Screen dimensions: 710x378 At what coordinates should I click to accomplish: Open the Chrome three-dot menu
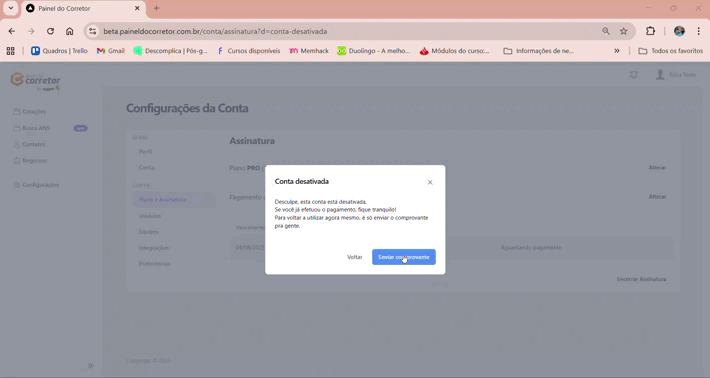click(x=699, y=31)
